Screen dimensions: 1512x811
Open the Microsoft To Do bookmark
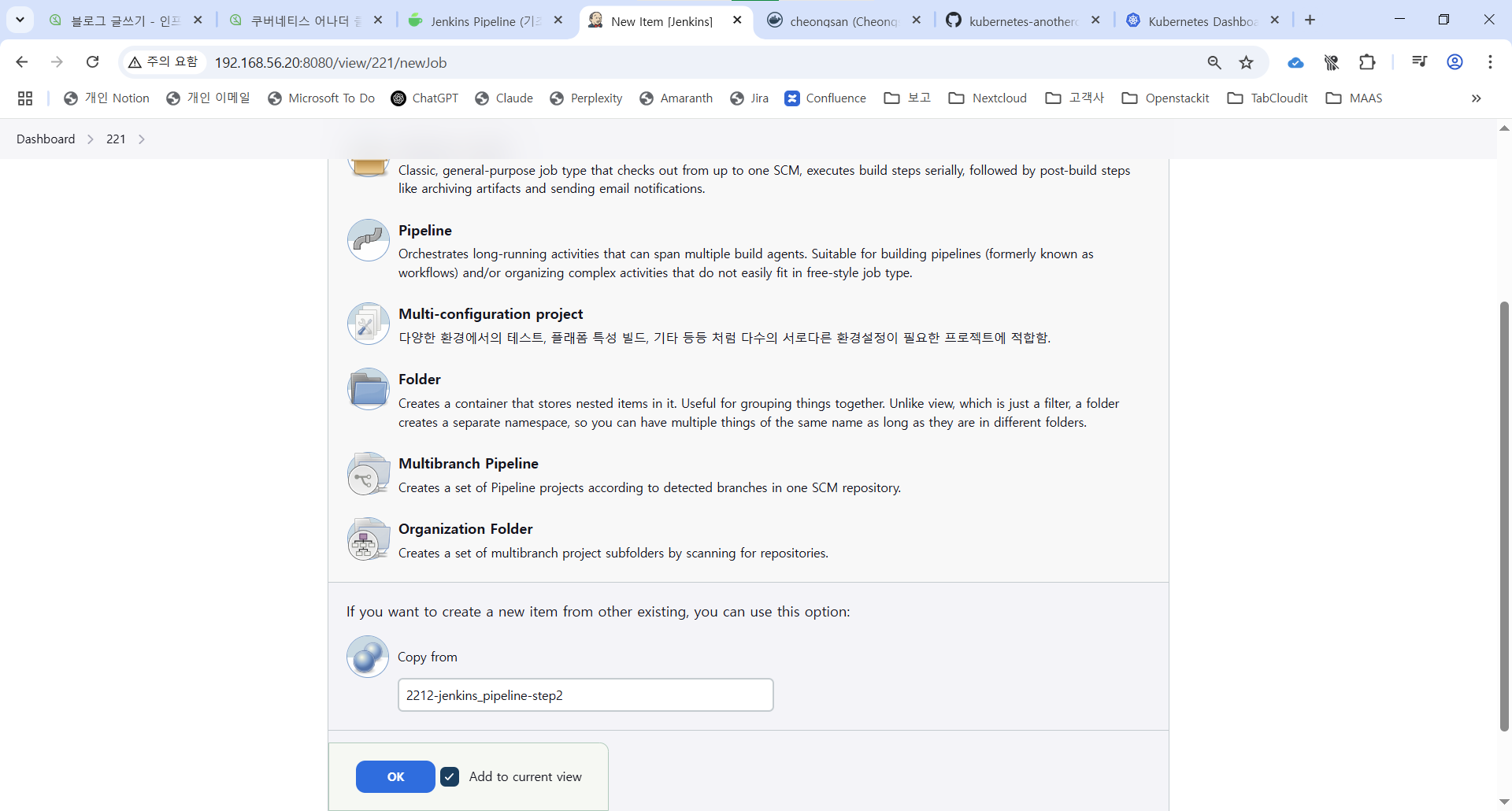click(x=321, y=98)
